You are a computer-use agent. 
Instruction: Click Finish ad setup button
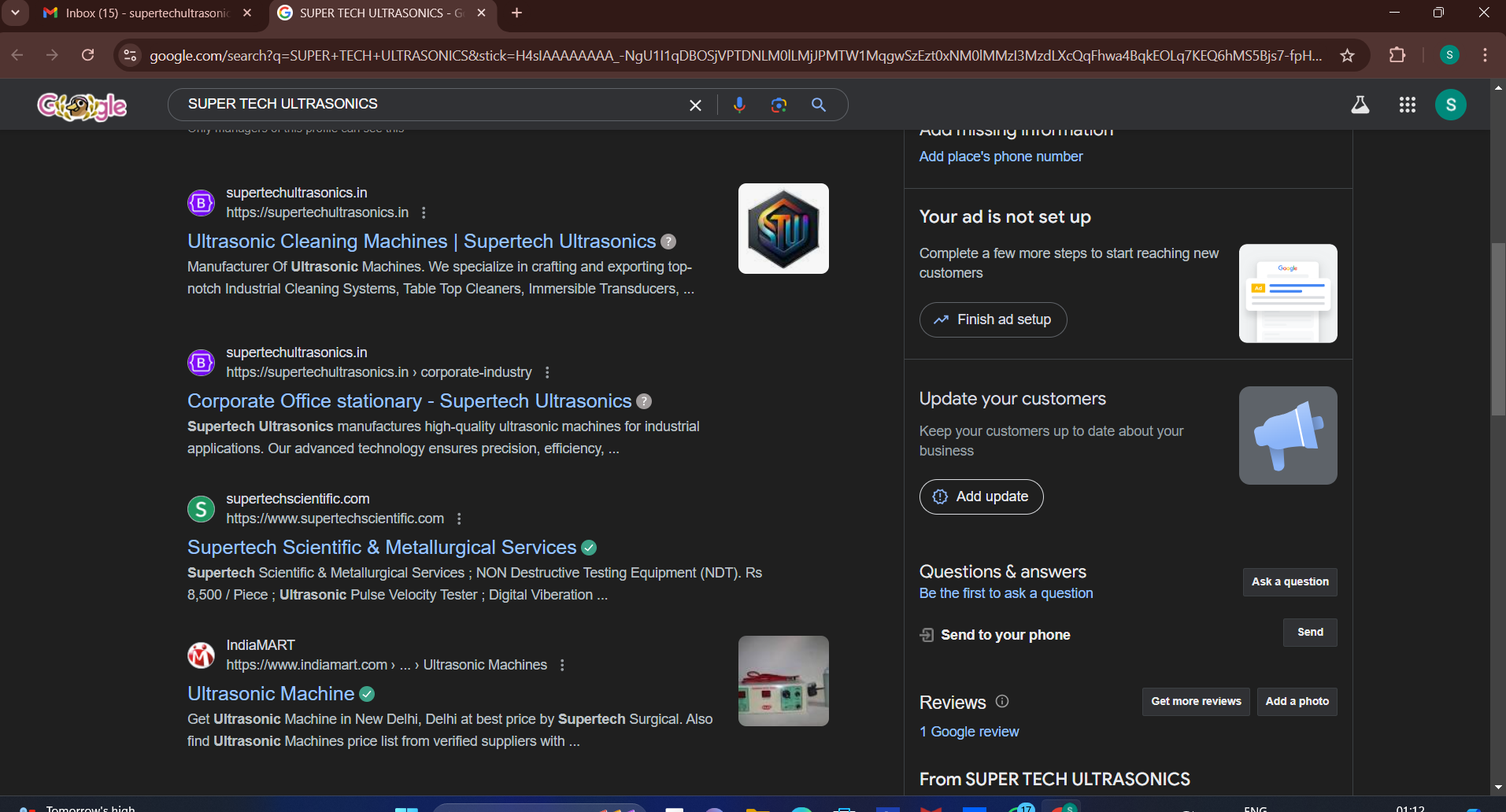(x=993, y=319)
